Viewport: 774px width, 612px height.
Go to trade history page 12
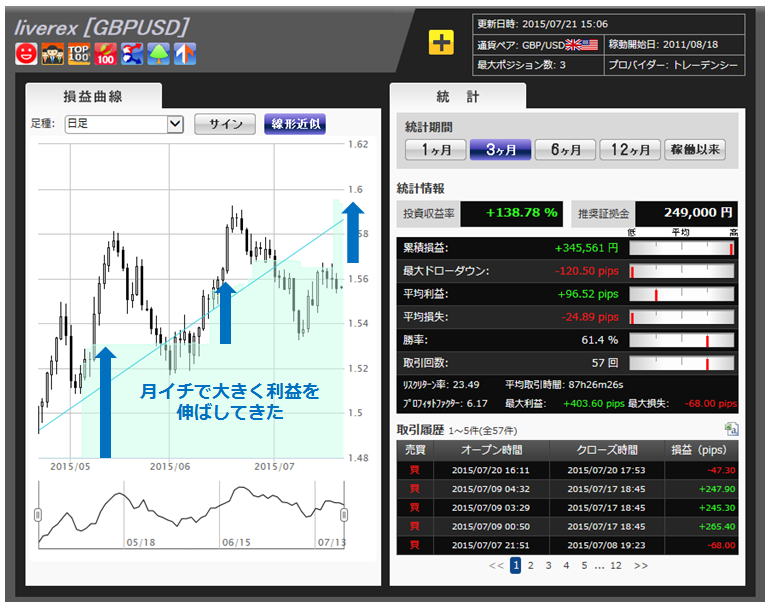(616, 566)
